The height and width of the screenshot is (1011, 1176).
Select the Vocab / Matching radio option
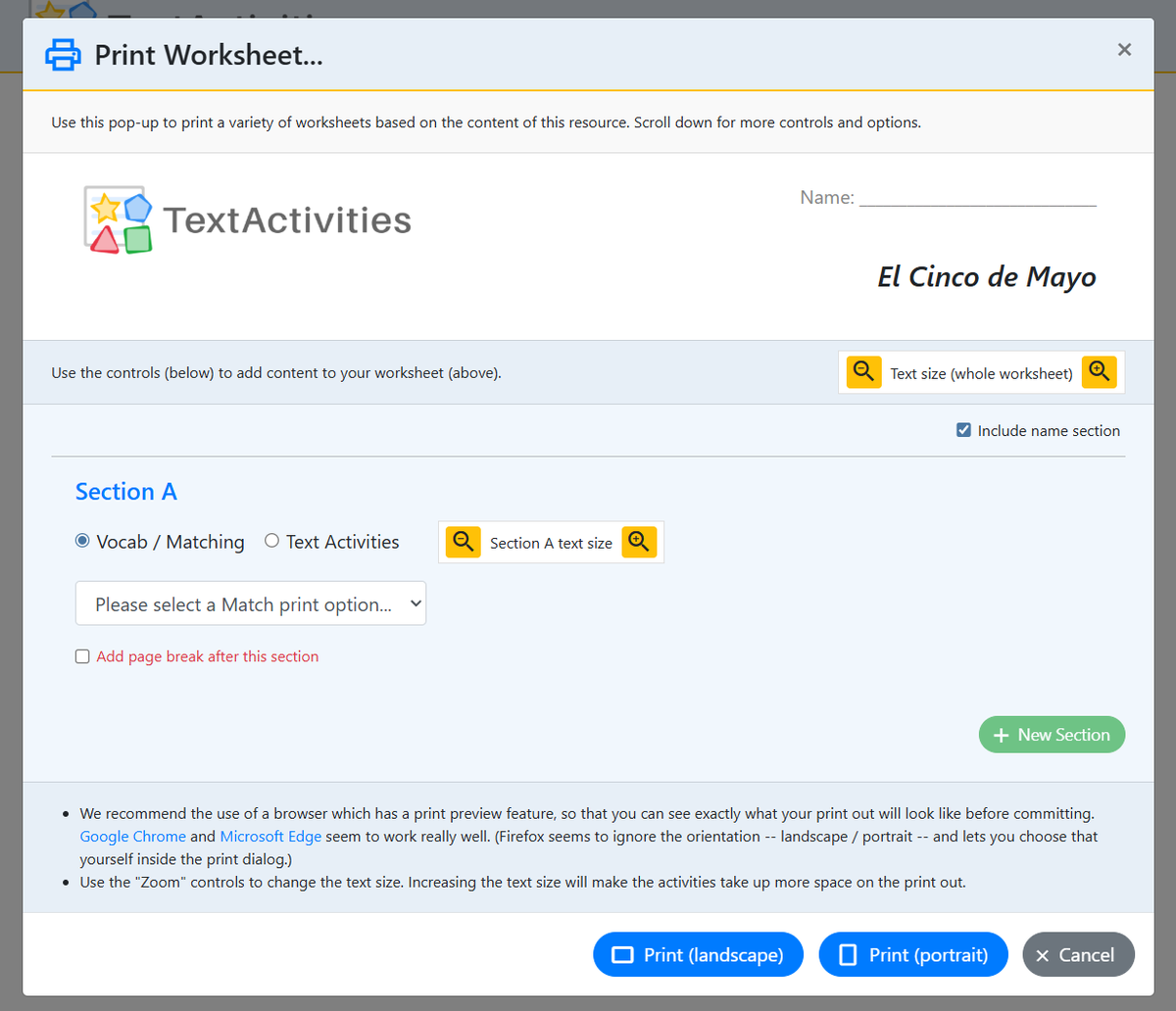pyautogui.click(x=81, y=540)
